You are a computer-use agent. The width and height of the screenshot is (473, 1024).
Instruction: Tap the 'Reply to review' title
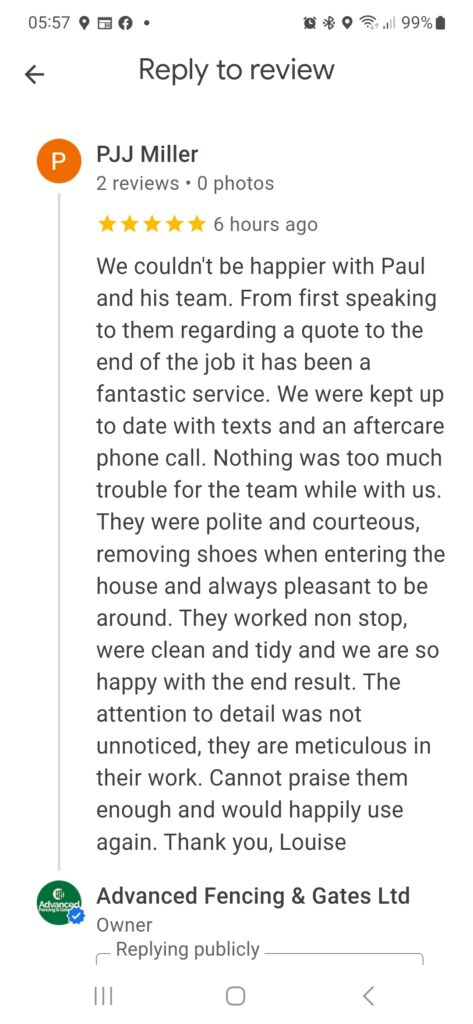click(236, 70)
